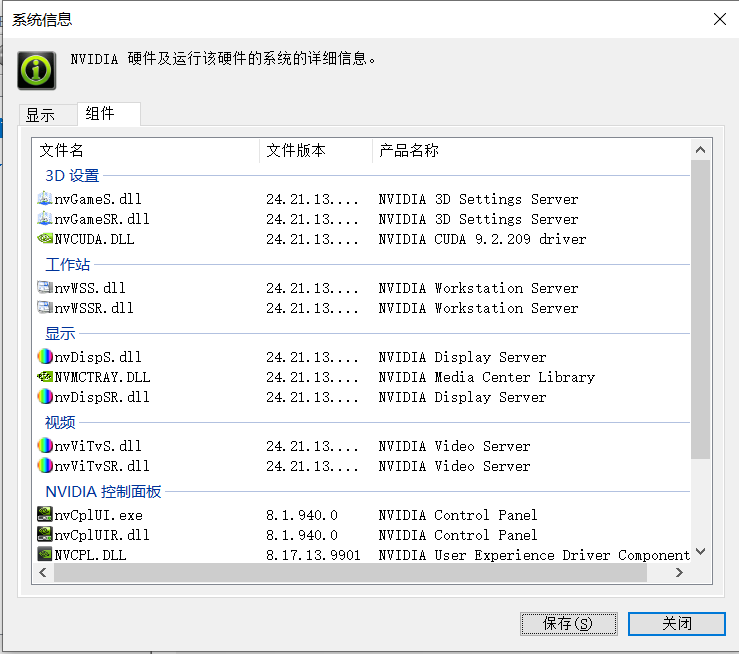Close the 系统信息 dialog window

(x=720, y=19)
